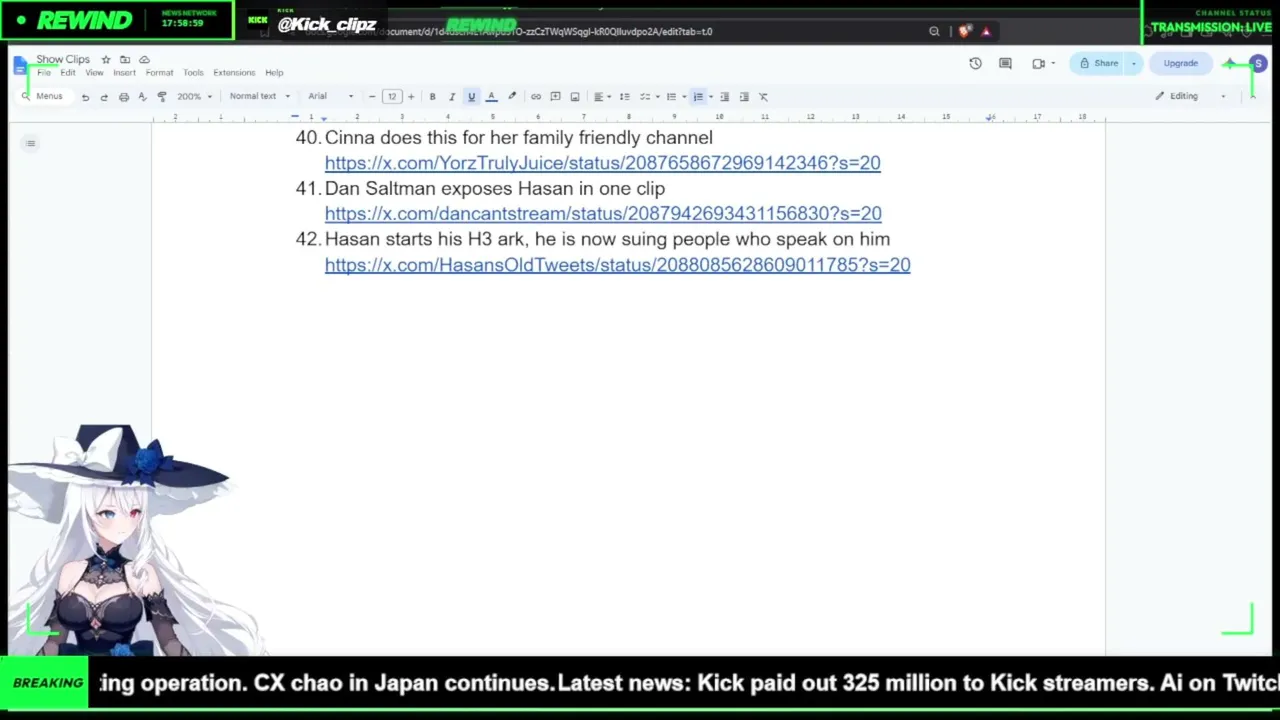
Task: Open the Extensions menu
Action: coord(234,73)
